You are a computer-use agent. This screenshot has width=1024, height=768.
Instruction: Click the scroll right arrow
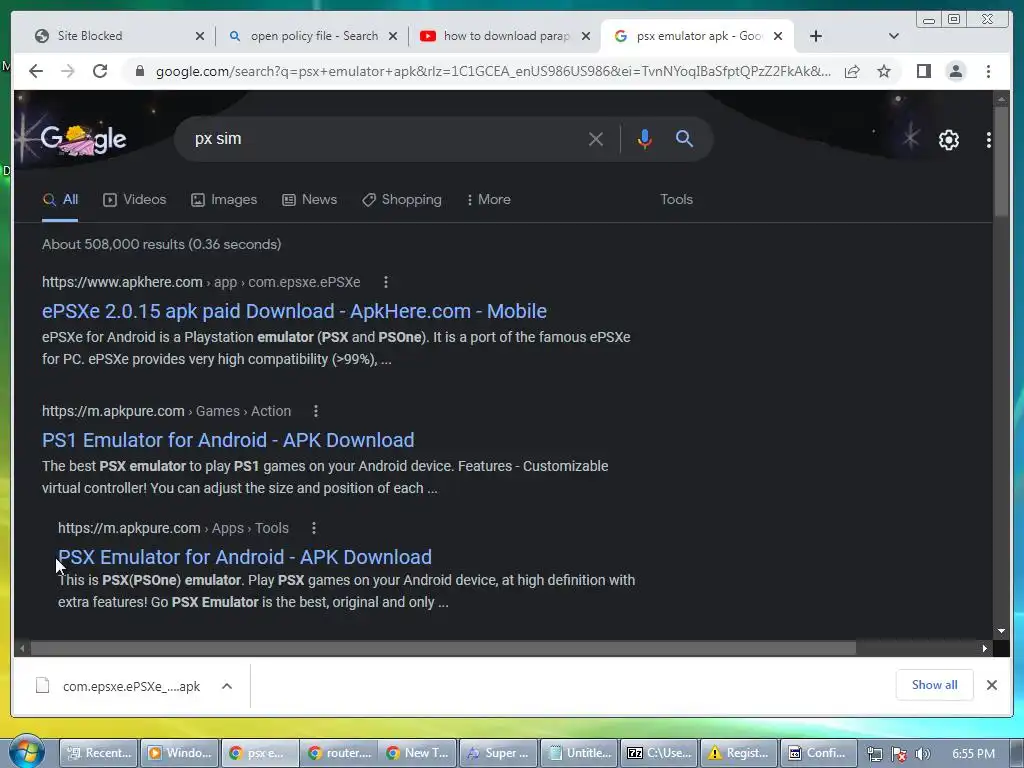pos(985,648)
